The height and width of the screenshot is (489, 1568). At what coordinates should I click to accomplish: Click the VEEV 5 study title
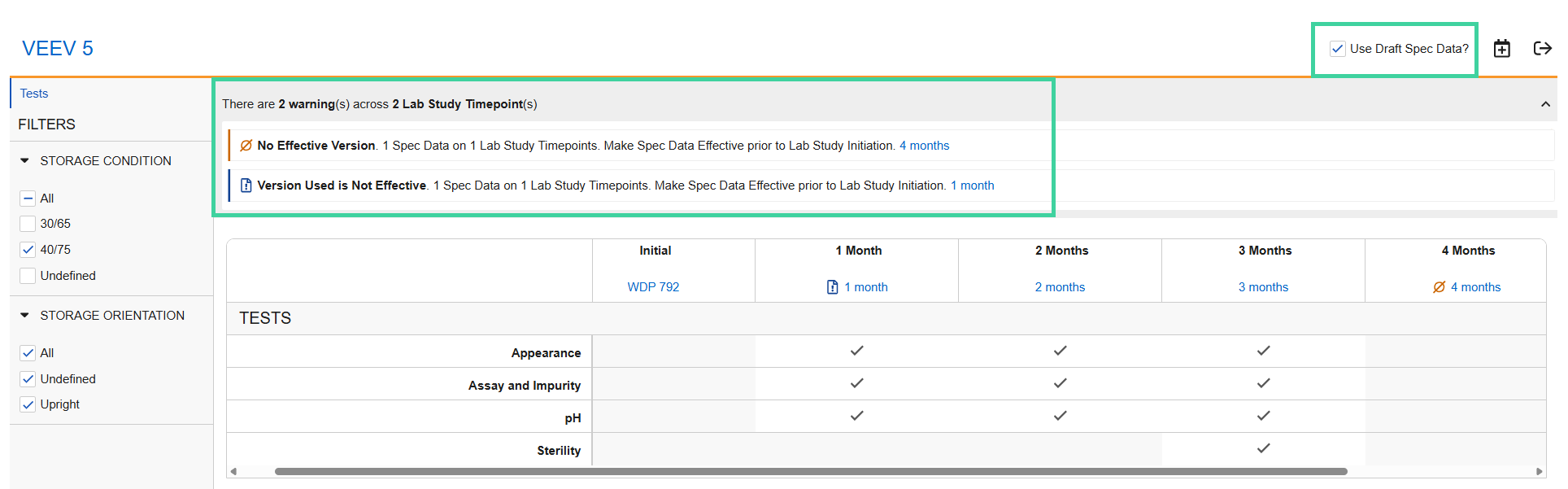point(58,49)
